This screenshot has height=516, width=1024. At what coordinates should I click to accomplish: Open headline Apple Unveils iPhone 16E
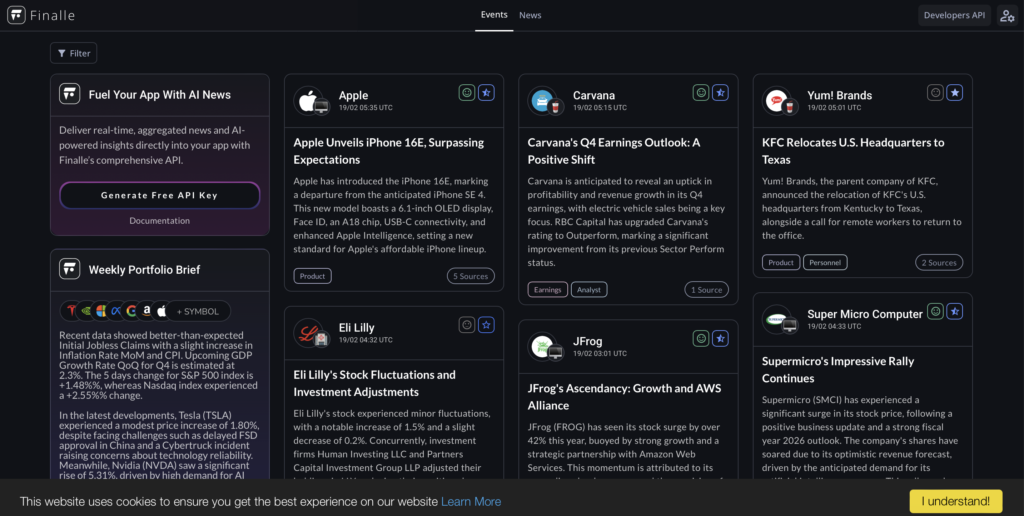pos(389,151)
